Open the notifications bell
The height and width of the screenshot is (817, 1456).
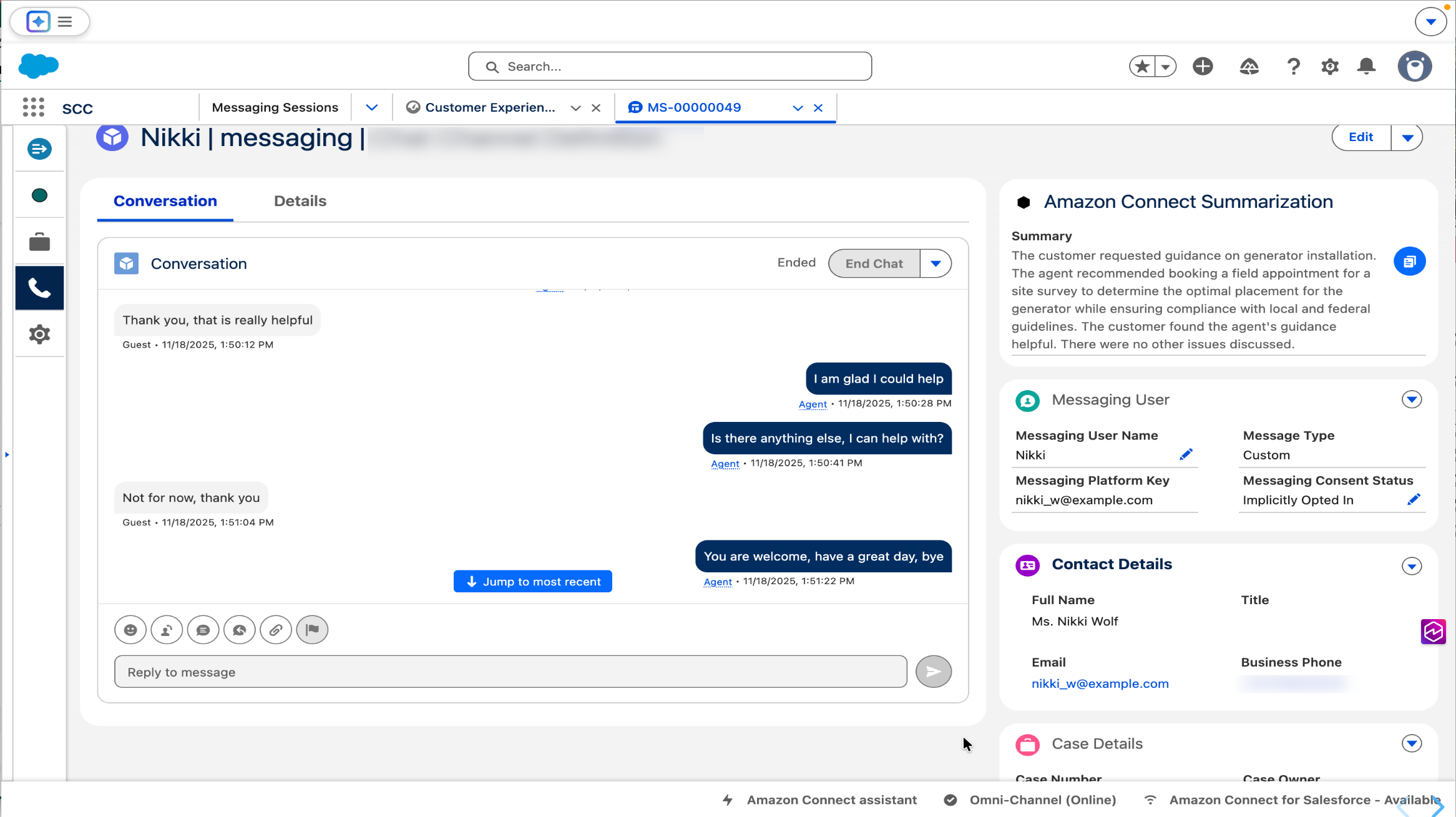click(x=1366, y=66)
